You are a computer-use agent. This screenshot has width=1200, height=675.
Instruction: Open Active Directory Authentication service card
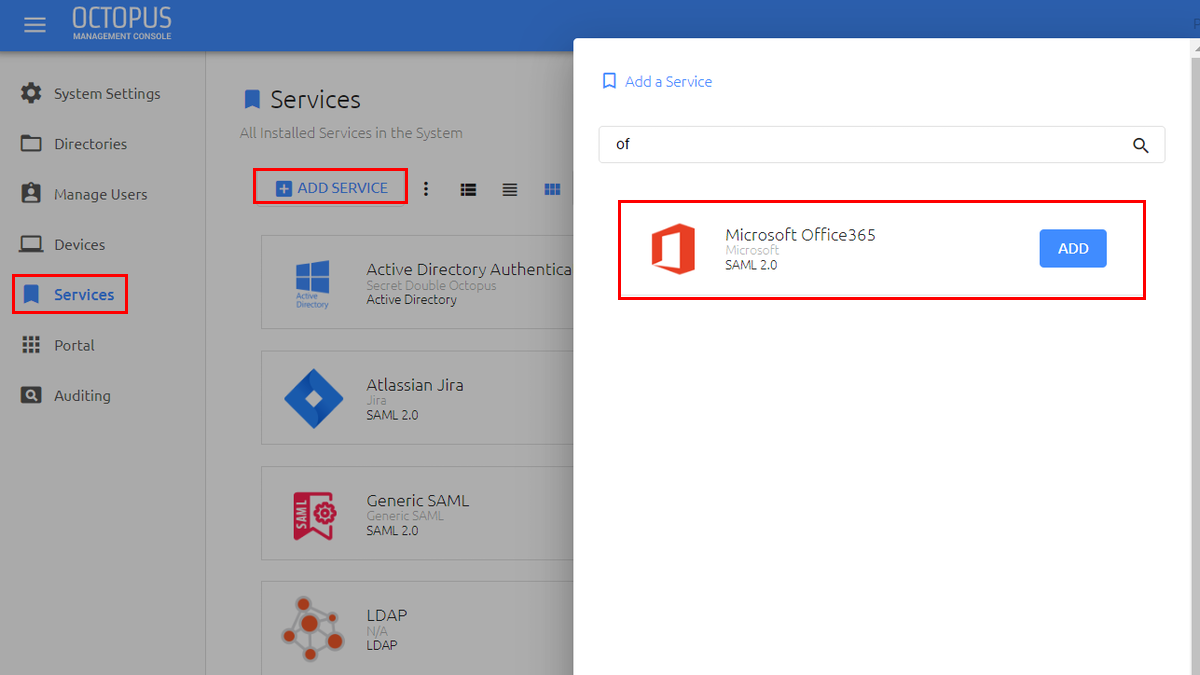coord(417,282)
